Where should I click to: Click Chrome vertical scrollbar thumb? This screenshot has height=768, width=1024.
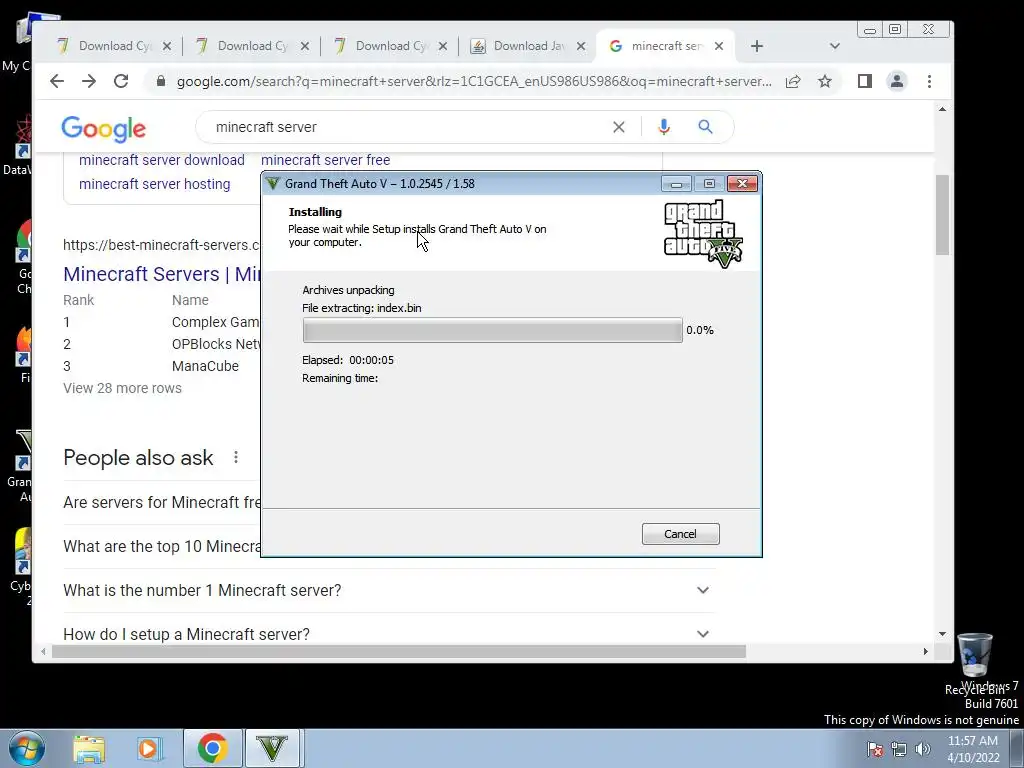click(942, 215)
